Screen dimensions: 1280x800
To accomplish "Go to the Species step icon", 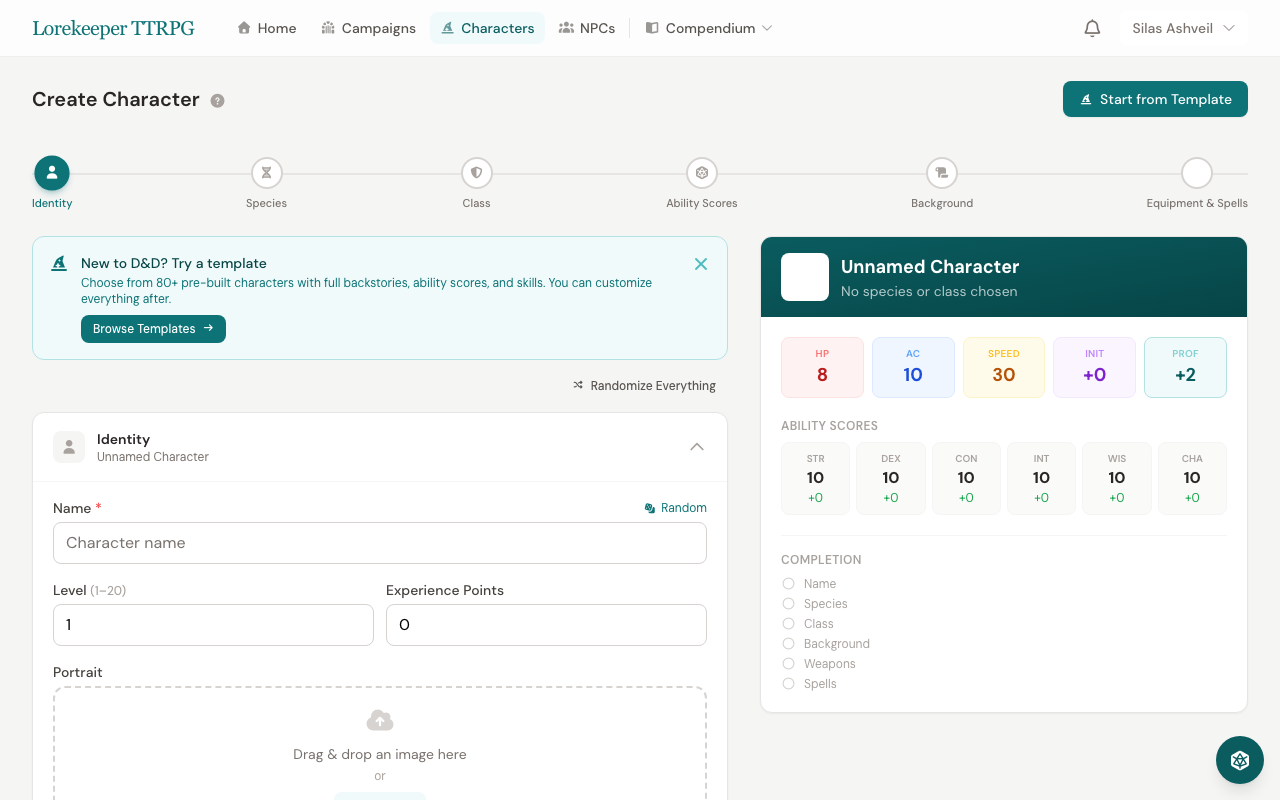I will (266, 173).
